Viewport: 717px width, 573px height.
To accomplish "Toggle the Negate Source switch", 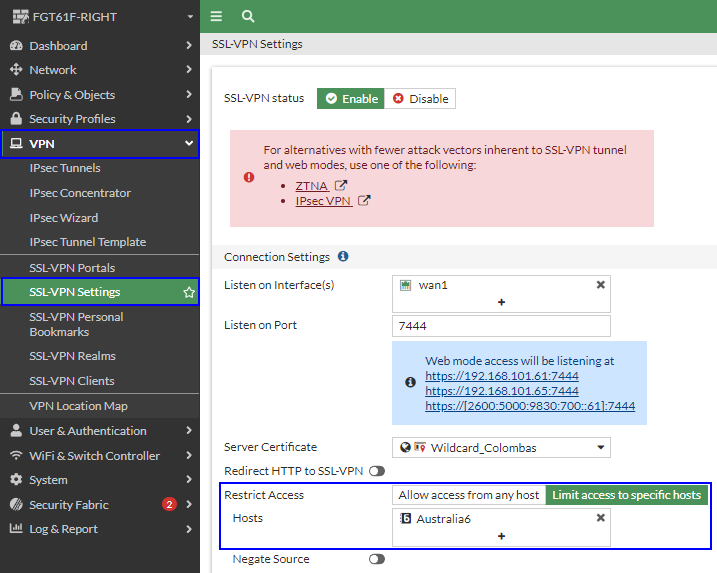I will [x=377, y=559].
